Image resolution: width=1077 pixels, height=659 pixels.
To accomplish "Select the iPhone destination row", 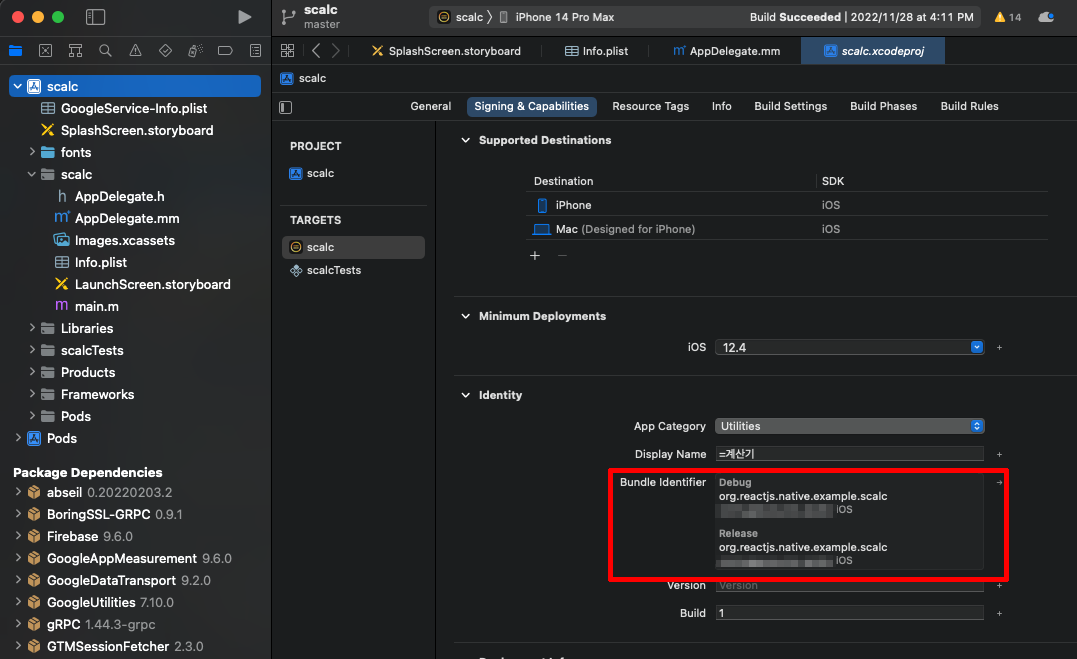I will click(x=786, y=205).
